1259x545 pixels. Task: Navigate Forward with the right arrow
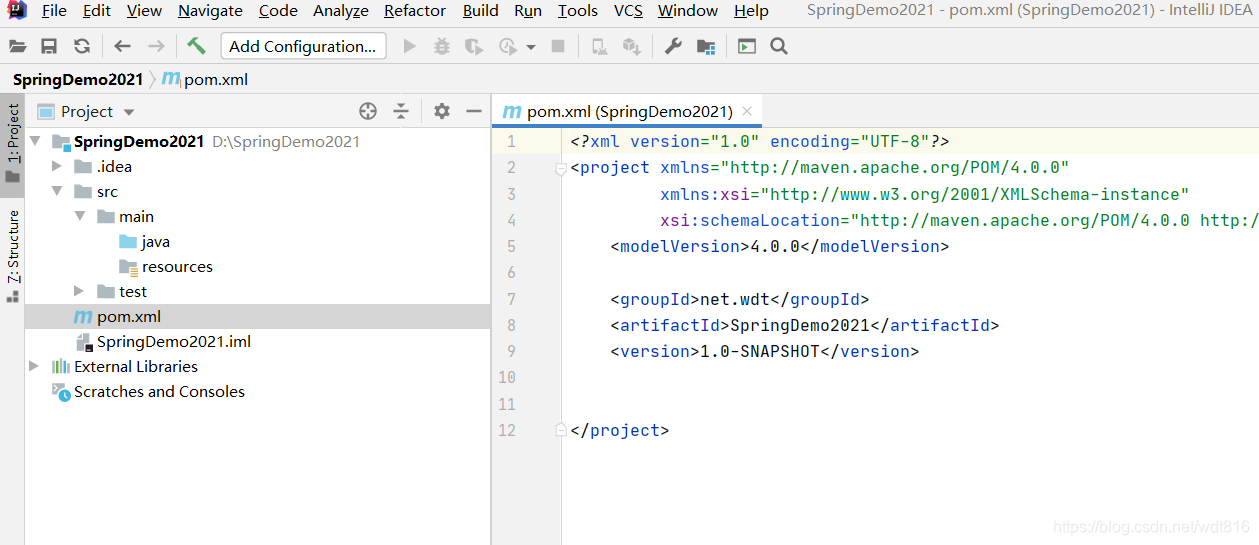(156, 46)
